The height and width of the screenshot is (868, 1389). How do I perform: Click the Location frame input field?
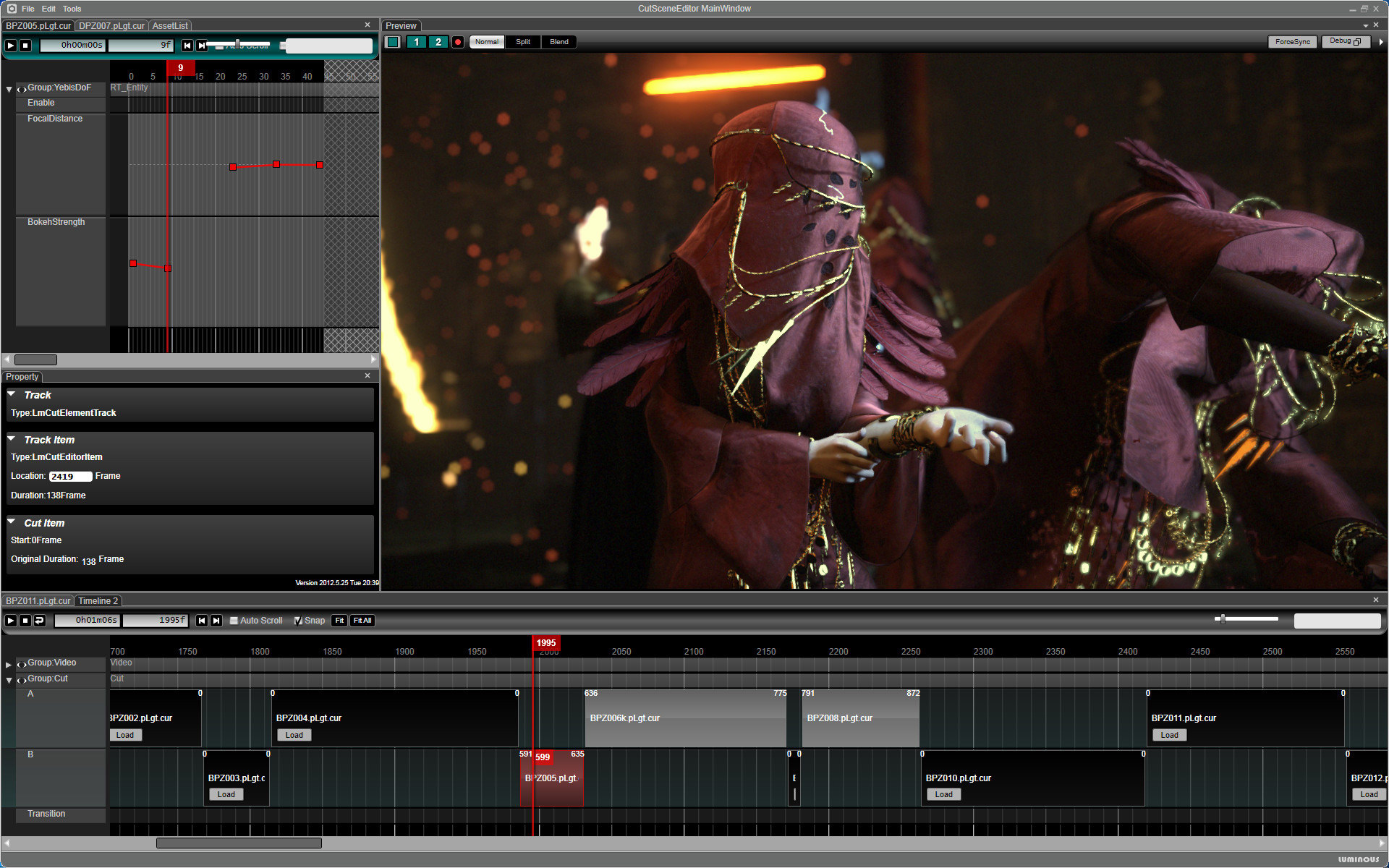[x=70, y=477]
